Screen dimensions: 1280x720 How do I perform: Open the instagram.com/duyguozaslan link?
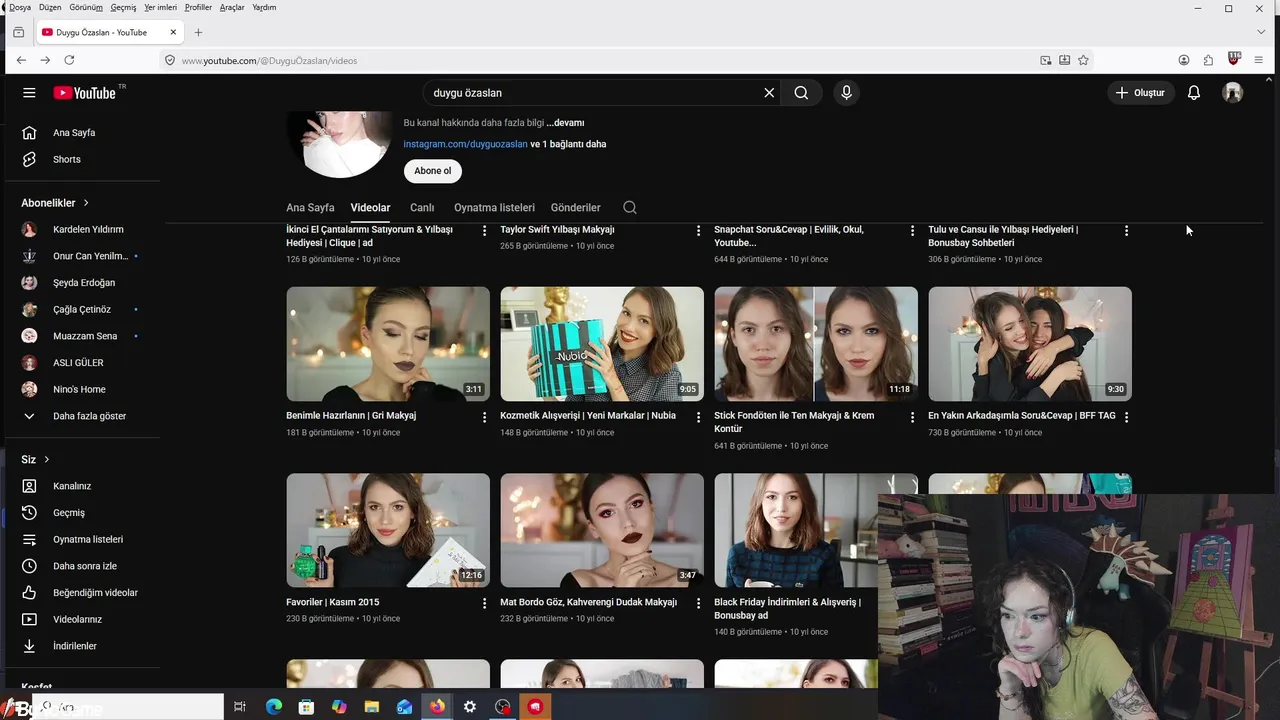coord(465,144)
